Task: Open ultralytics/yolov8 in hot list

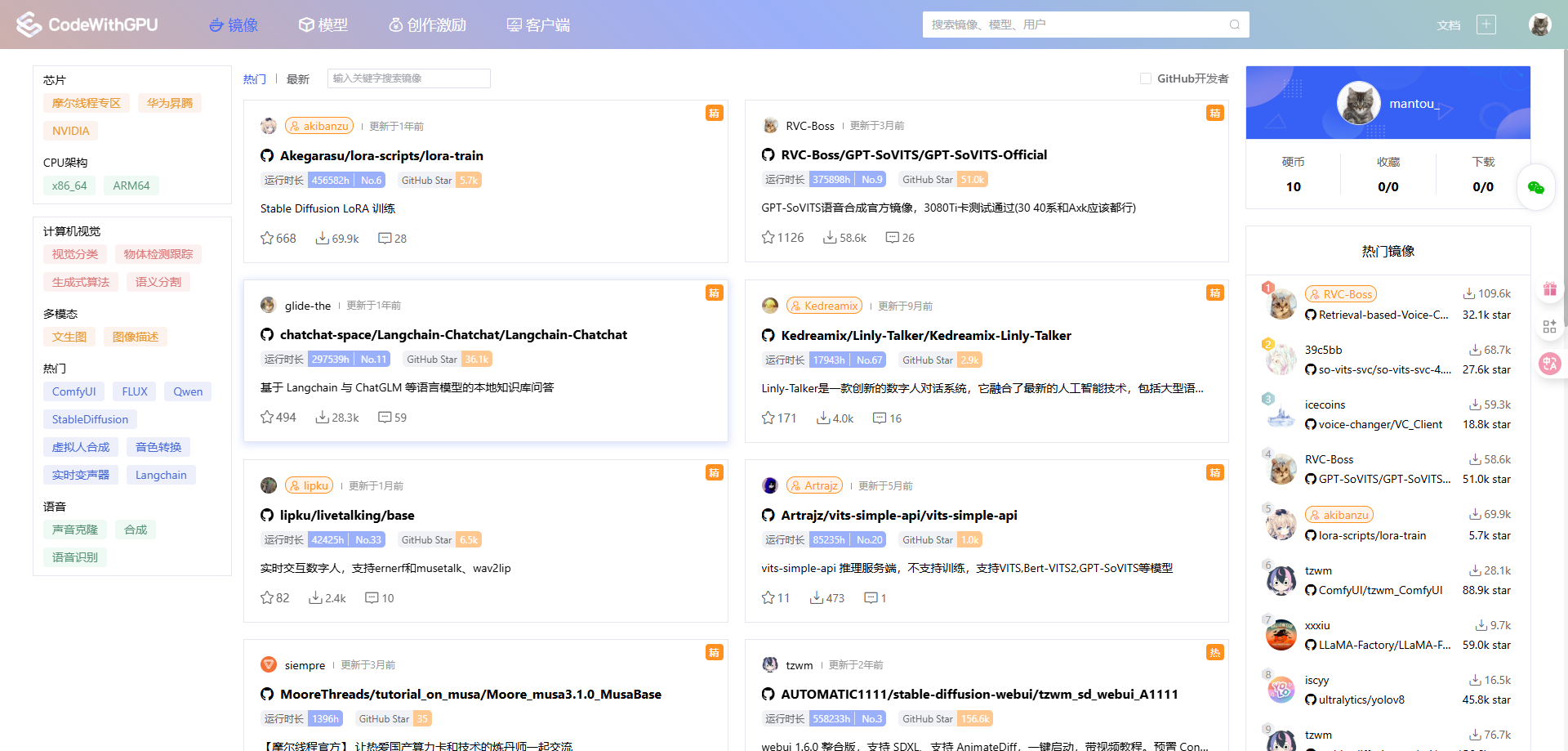Action: coord(1361,700)
